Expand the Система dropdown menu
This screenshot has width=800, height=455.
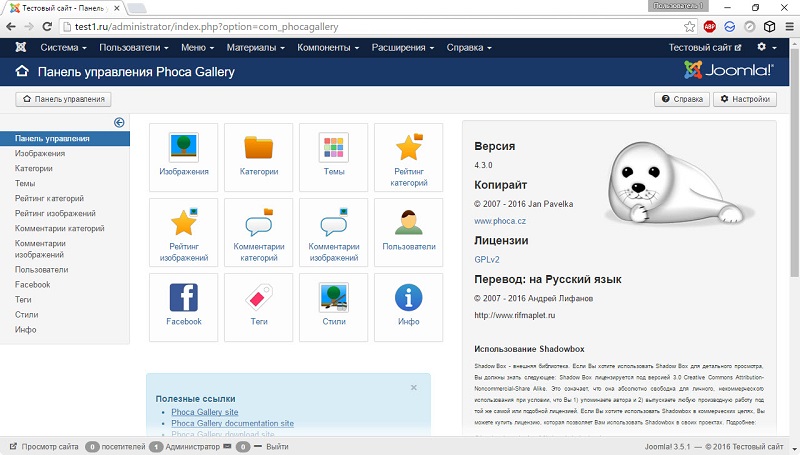tap(63, 47)
